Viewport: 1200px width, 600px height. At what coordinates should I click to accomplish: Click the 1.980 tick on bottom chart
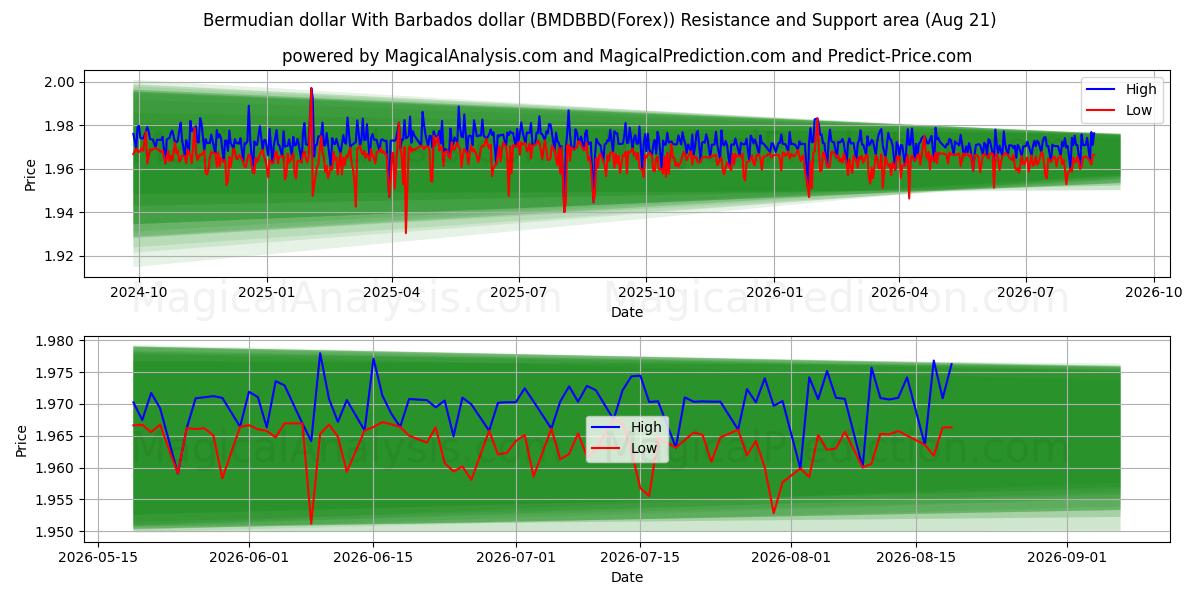click(56, 341)
